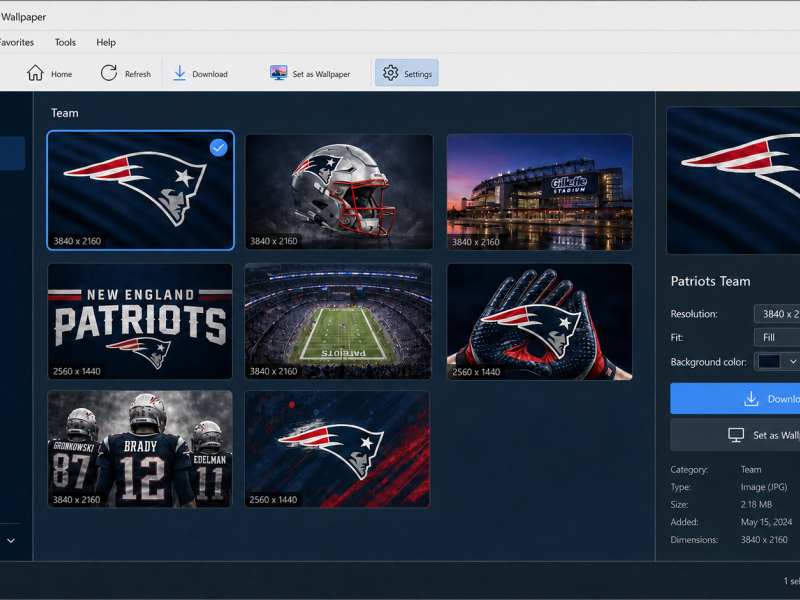Click the Home toolbar label
The width and height of the screenshot is (800, 600).
tap(62, 74)
